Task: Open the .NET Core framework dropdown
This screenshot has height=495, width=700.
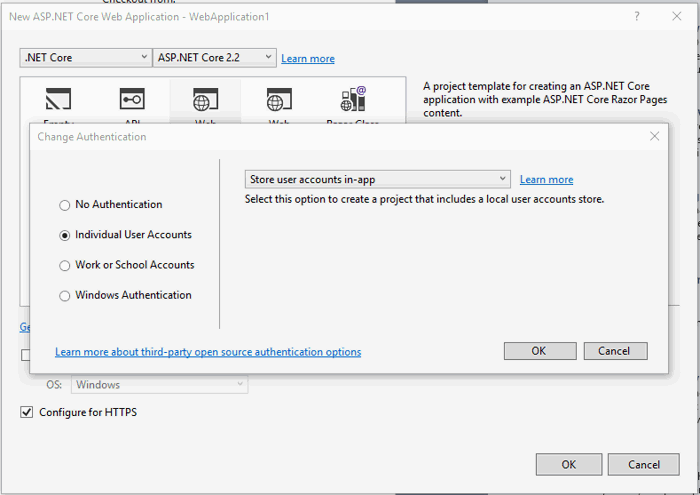Action: tap(85, 58)
